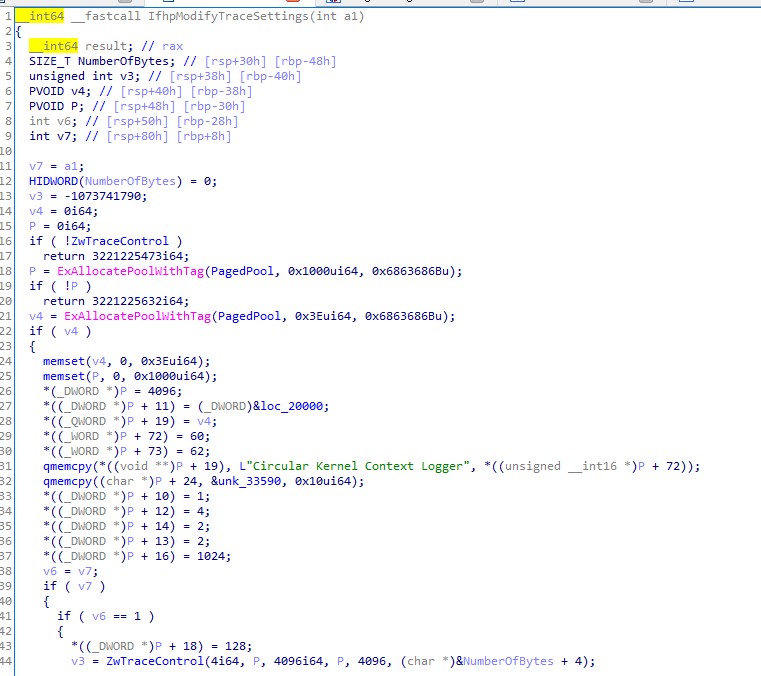The width and height of the screenshot is (761, 676).
Task: Click ZwTraceControl in the if condition
Action: [120, 241]
